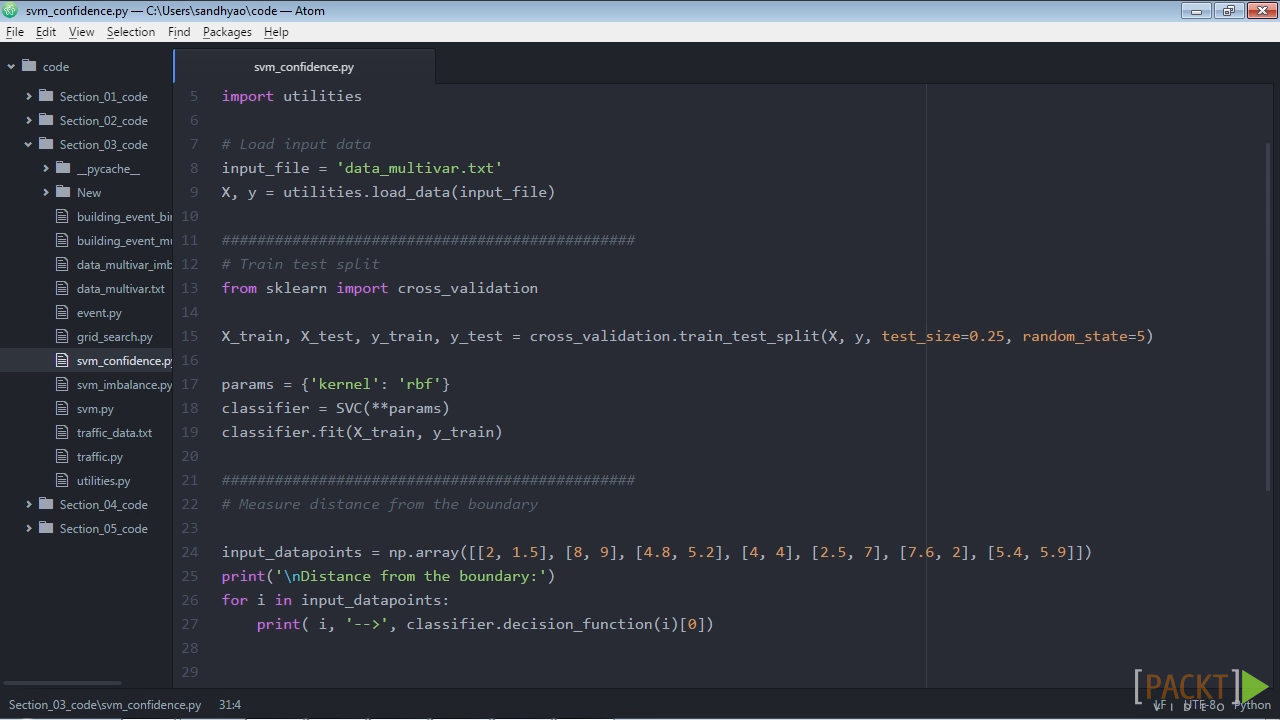1280x720 pixels.
Task: Collapse the root code project arrow
Action: (x=11, y=67)
